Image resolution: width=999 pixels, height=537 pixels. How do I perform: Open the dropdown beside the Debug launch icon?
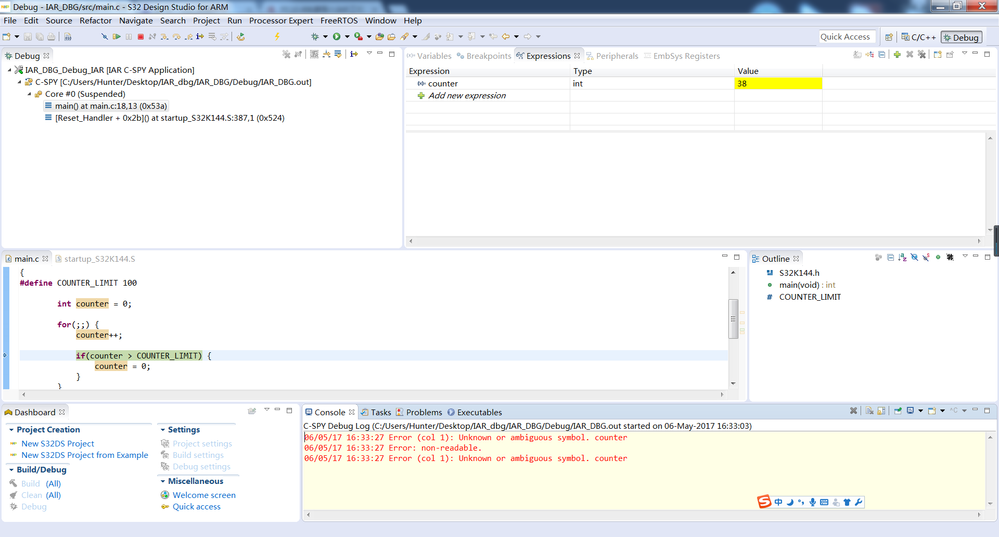[x=326, y=37]
